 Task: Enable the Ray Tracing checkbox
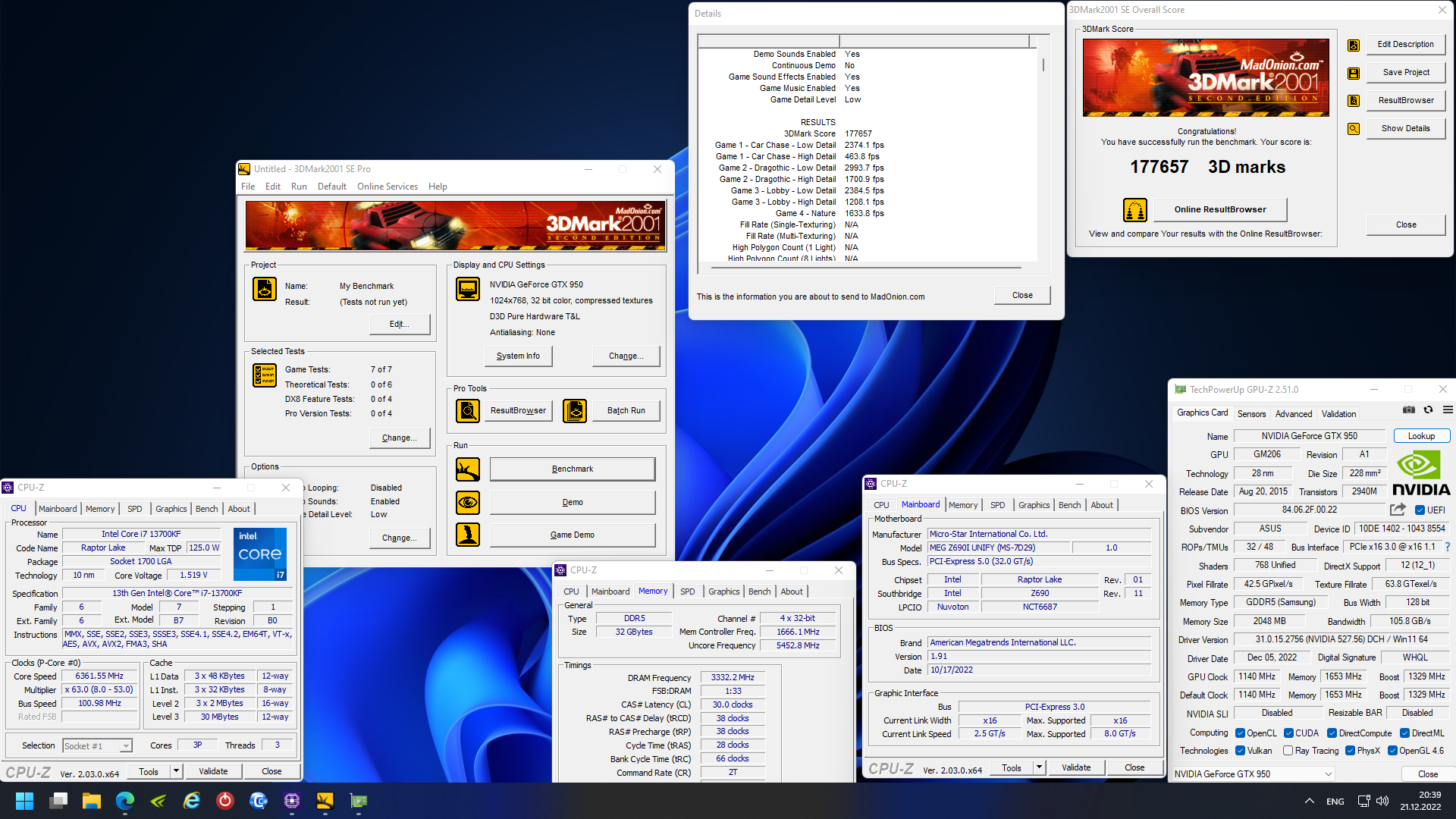1288,751
